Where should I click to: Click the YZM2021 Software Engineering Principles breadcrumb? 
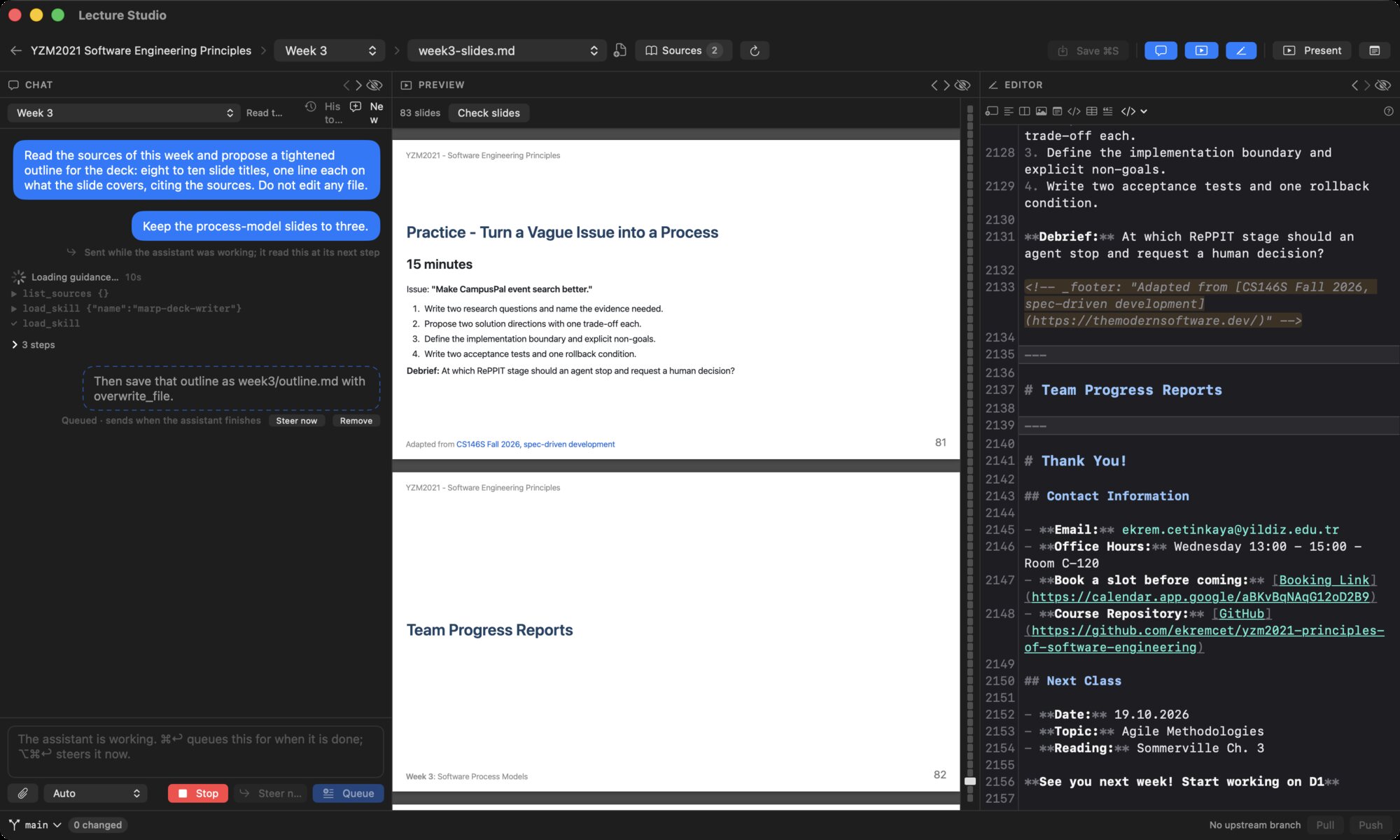141,50
